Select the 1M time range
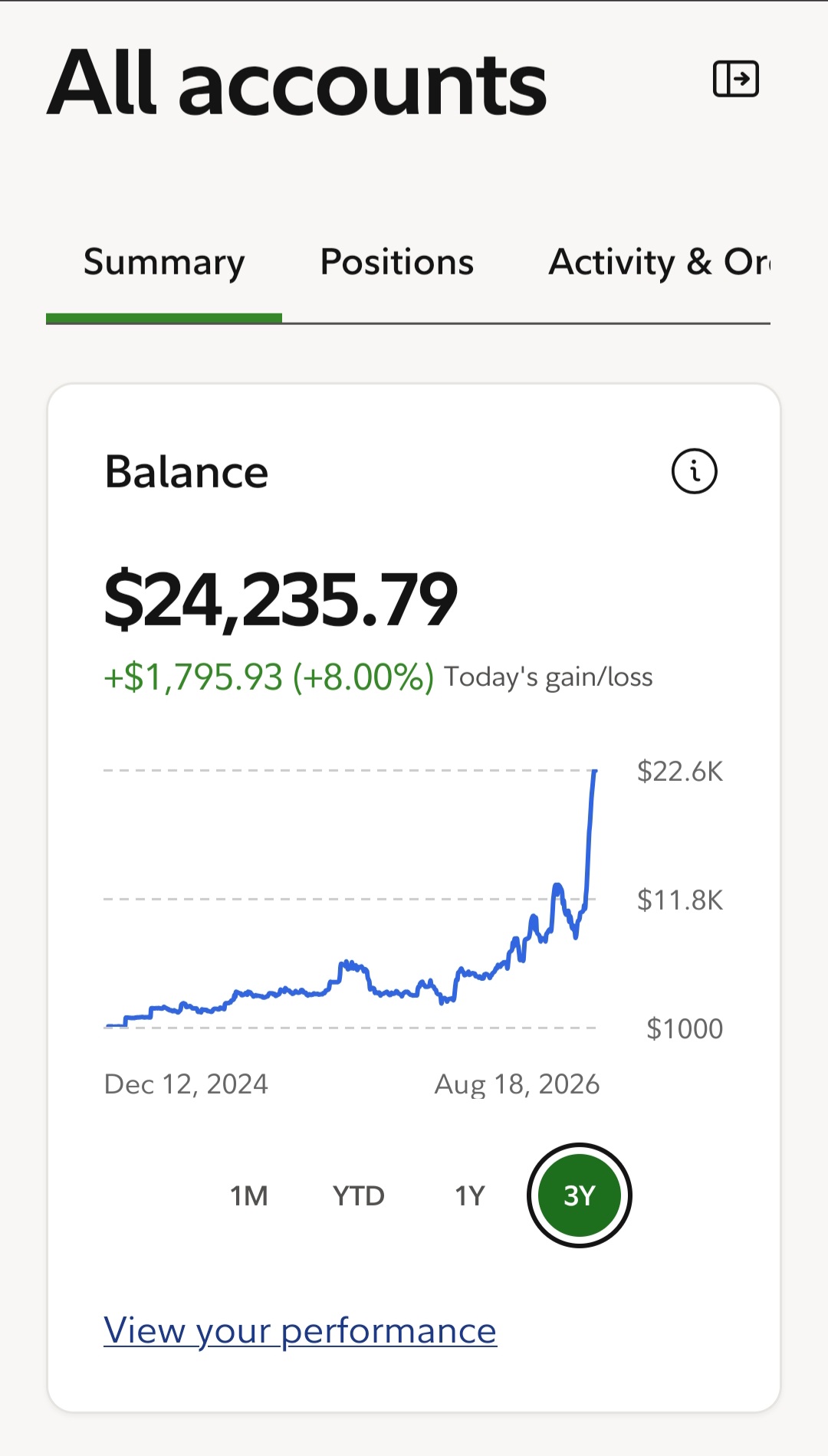The image size is (828, 1456). (x=249, y=1195)
